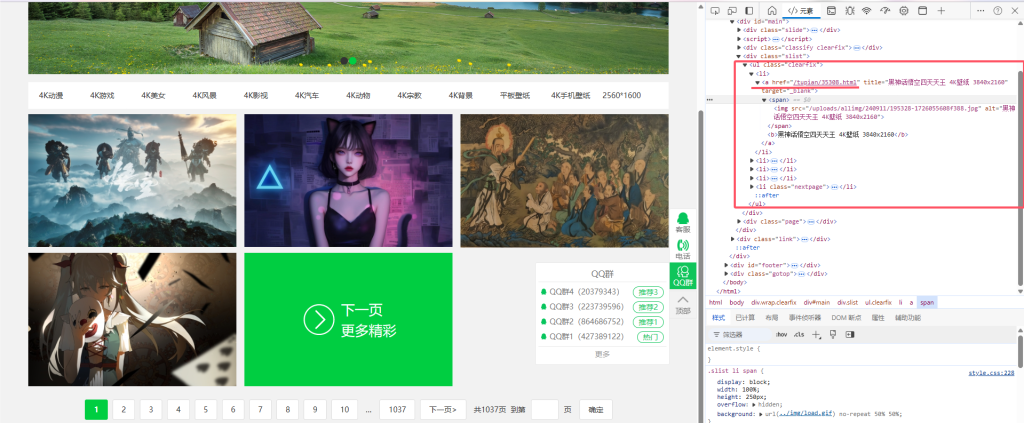Open the style.css:228 source link
The height and width of the screenshot is (423, 1024).
991,373
